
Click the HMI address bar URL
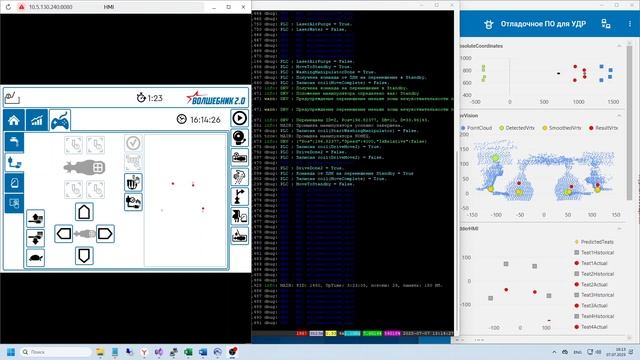click(x=51, y=7)
